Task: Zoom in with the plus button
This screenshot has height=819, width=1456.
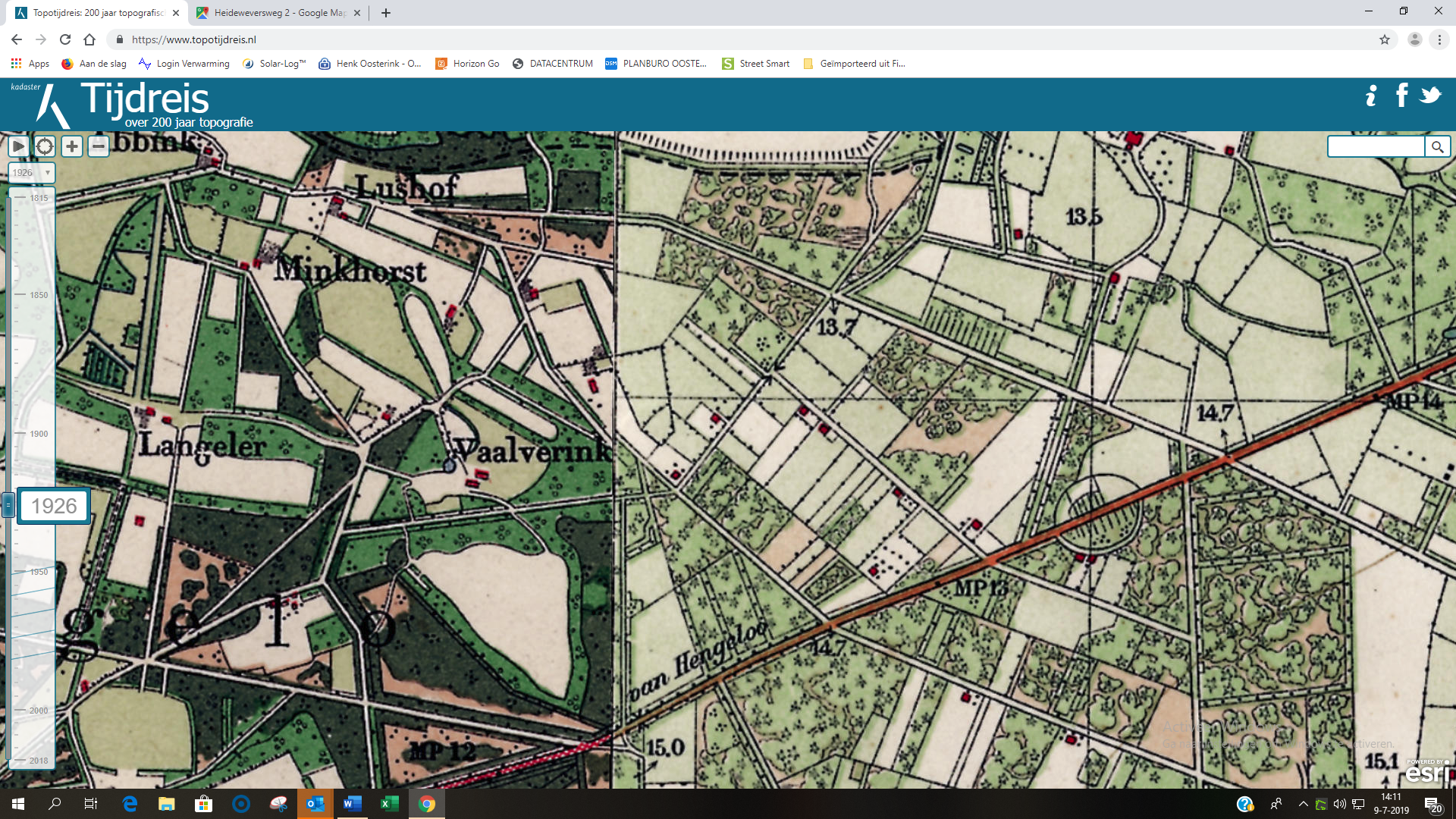Action: (72, 146)
